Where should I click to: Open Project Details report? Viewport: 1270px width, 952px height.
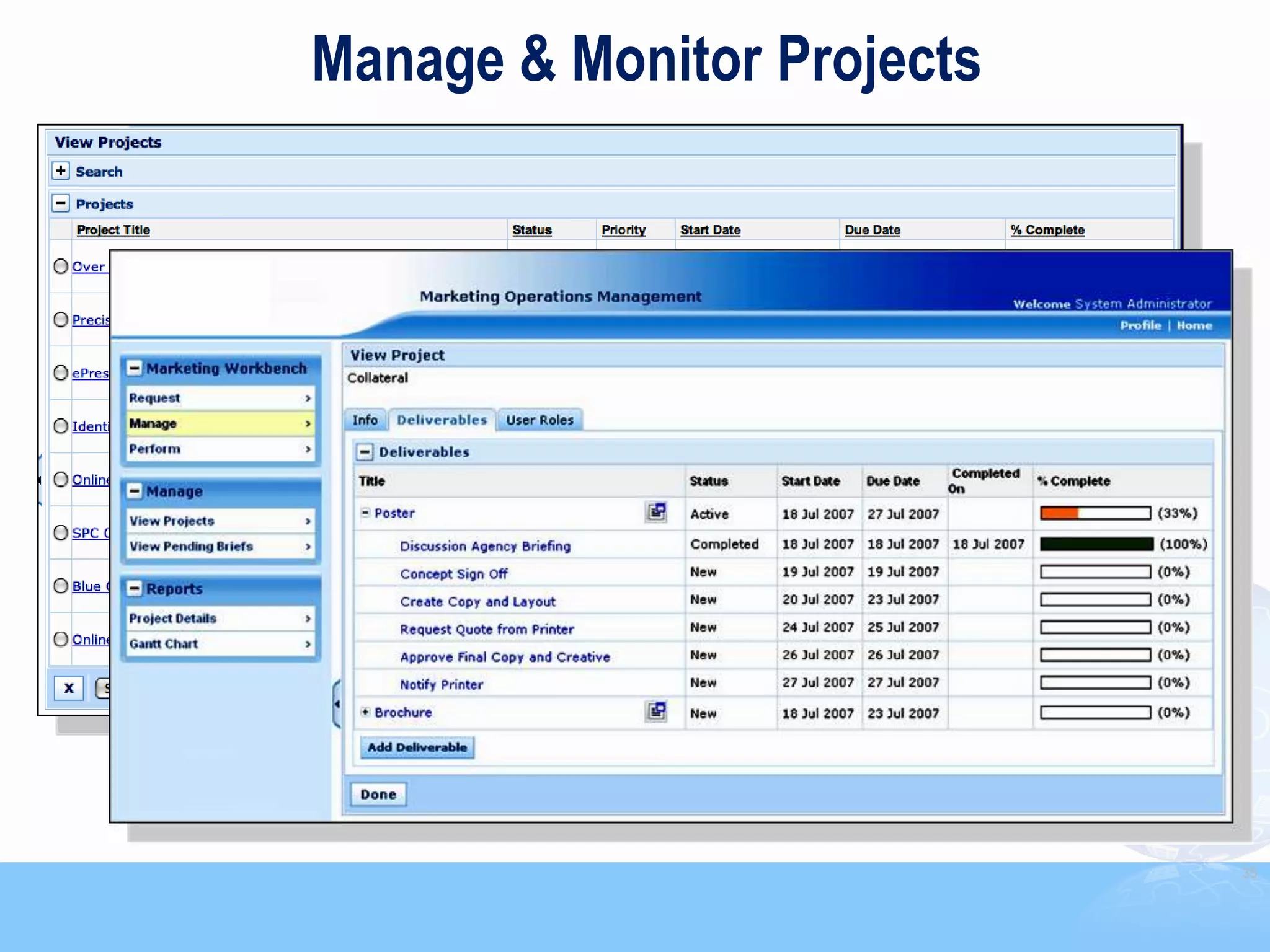tap(220, 619)
